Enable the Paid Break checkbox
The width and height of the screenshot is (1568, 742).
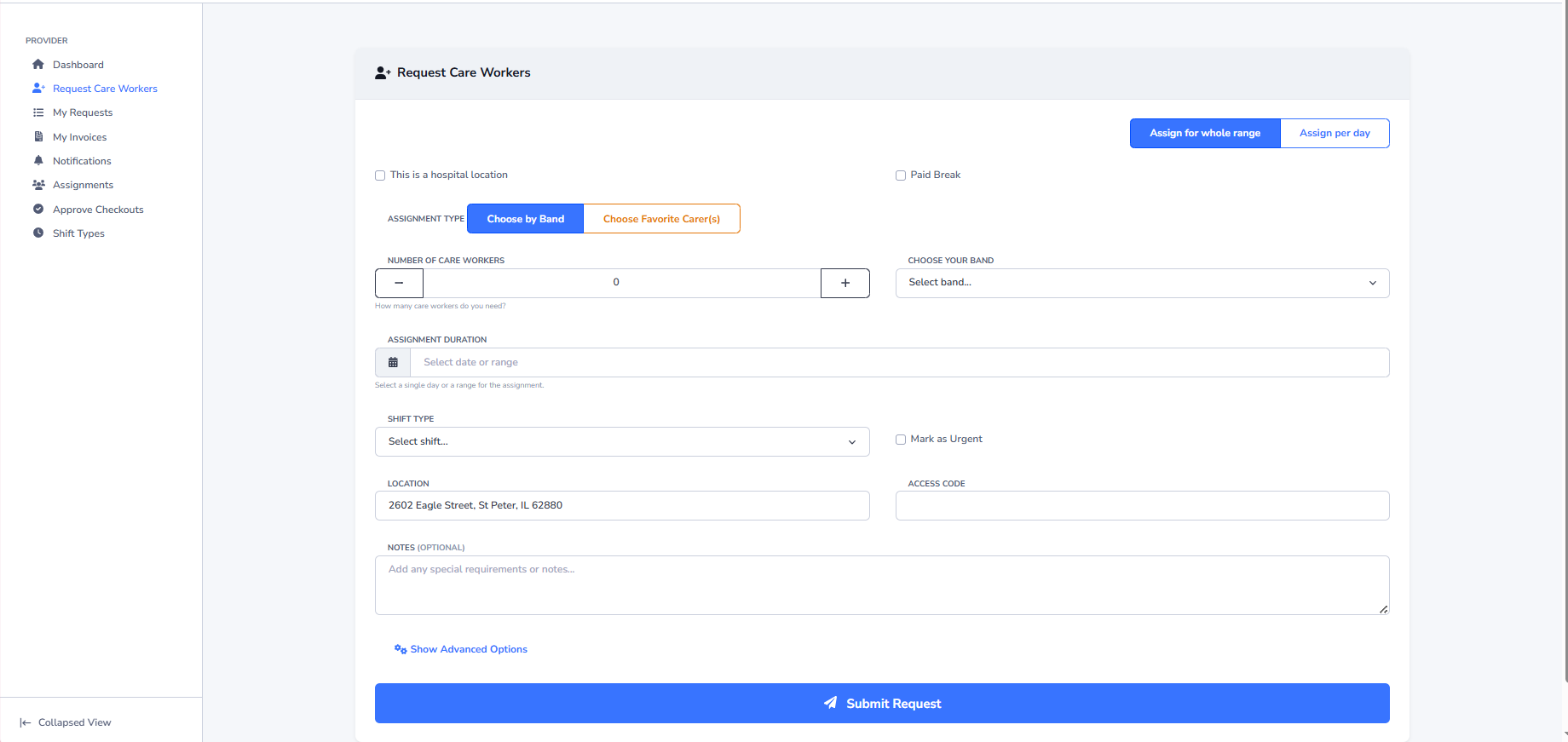(901, 175)
